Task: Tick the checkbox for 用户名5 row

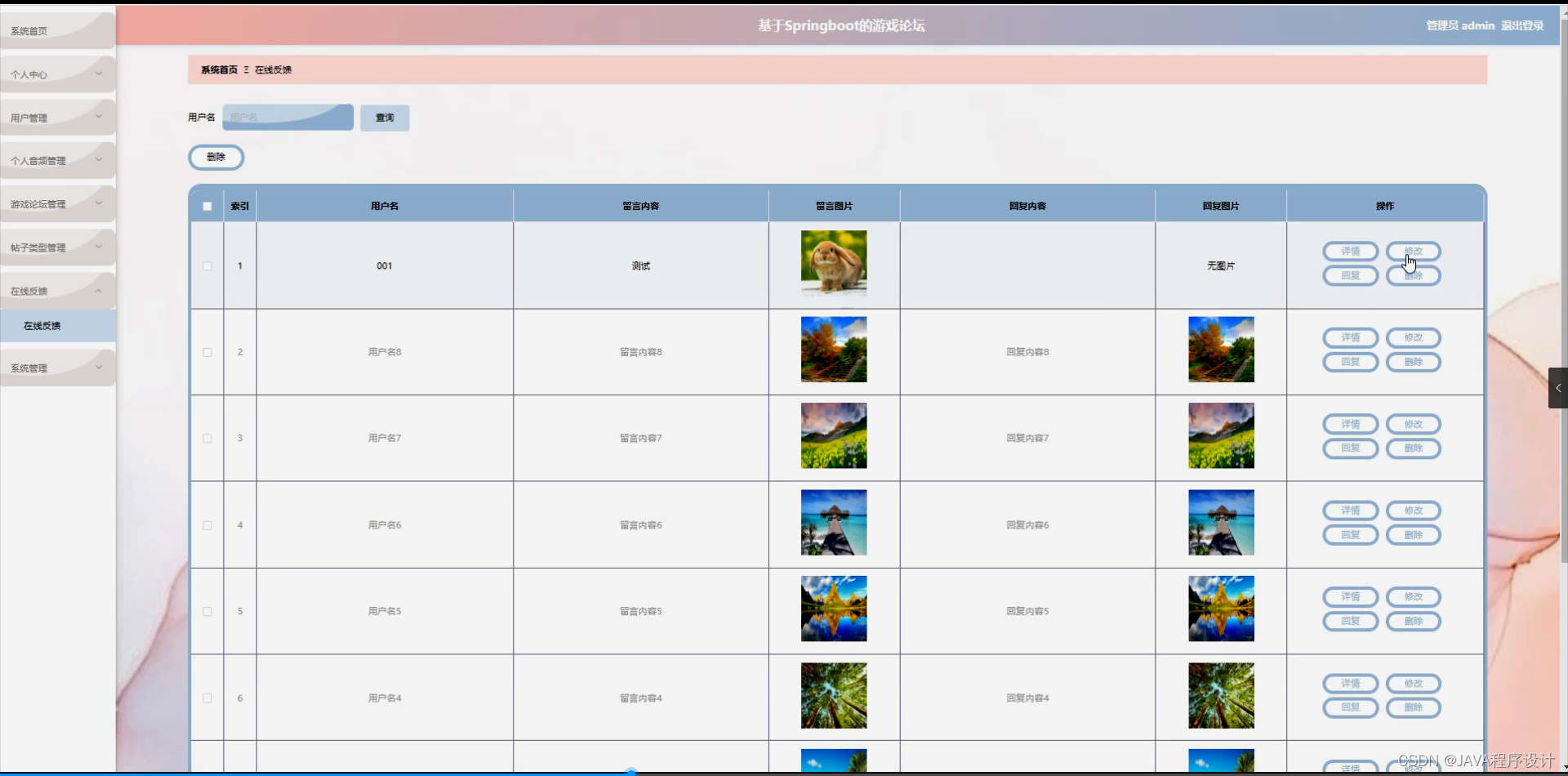Action: (x=207, y=611)
